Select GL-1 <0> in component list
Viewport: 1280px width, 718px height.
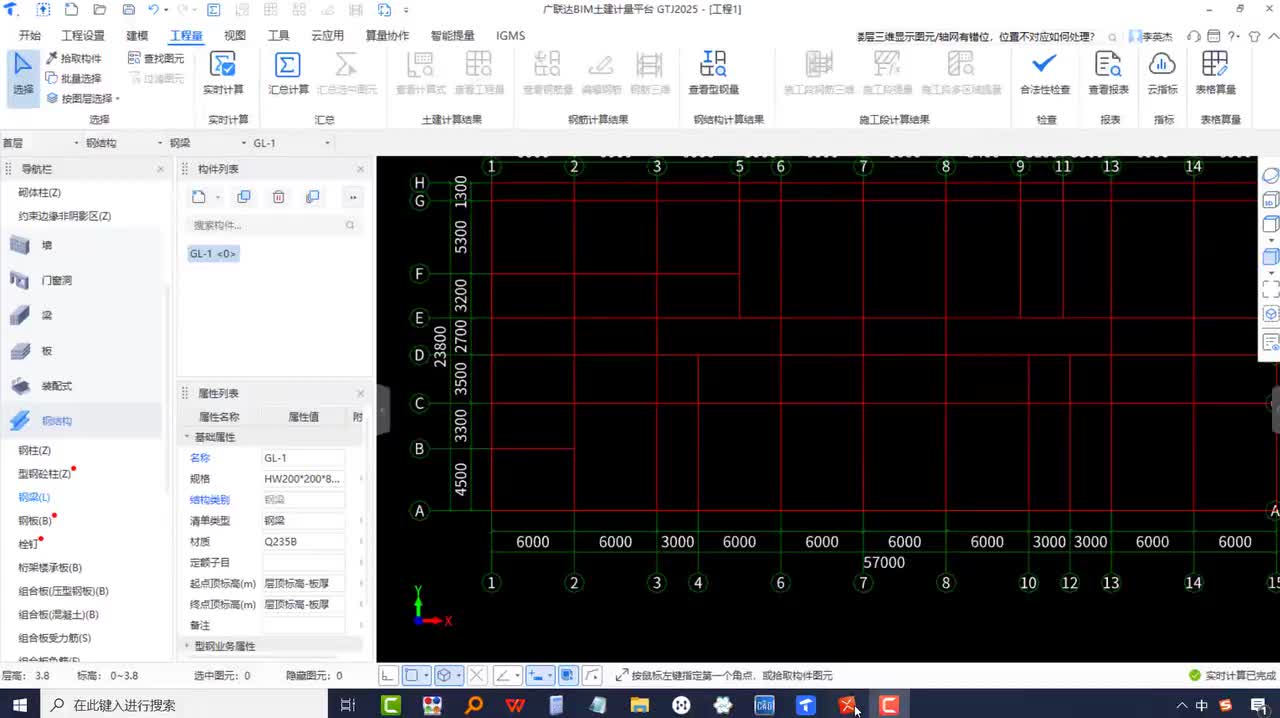point(213,254)
